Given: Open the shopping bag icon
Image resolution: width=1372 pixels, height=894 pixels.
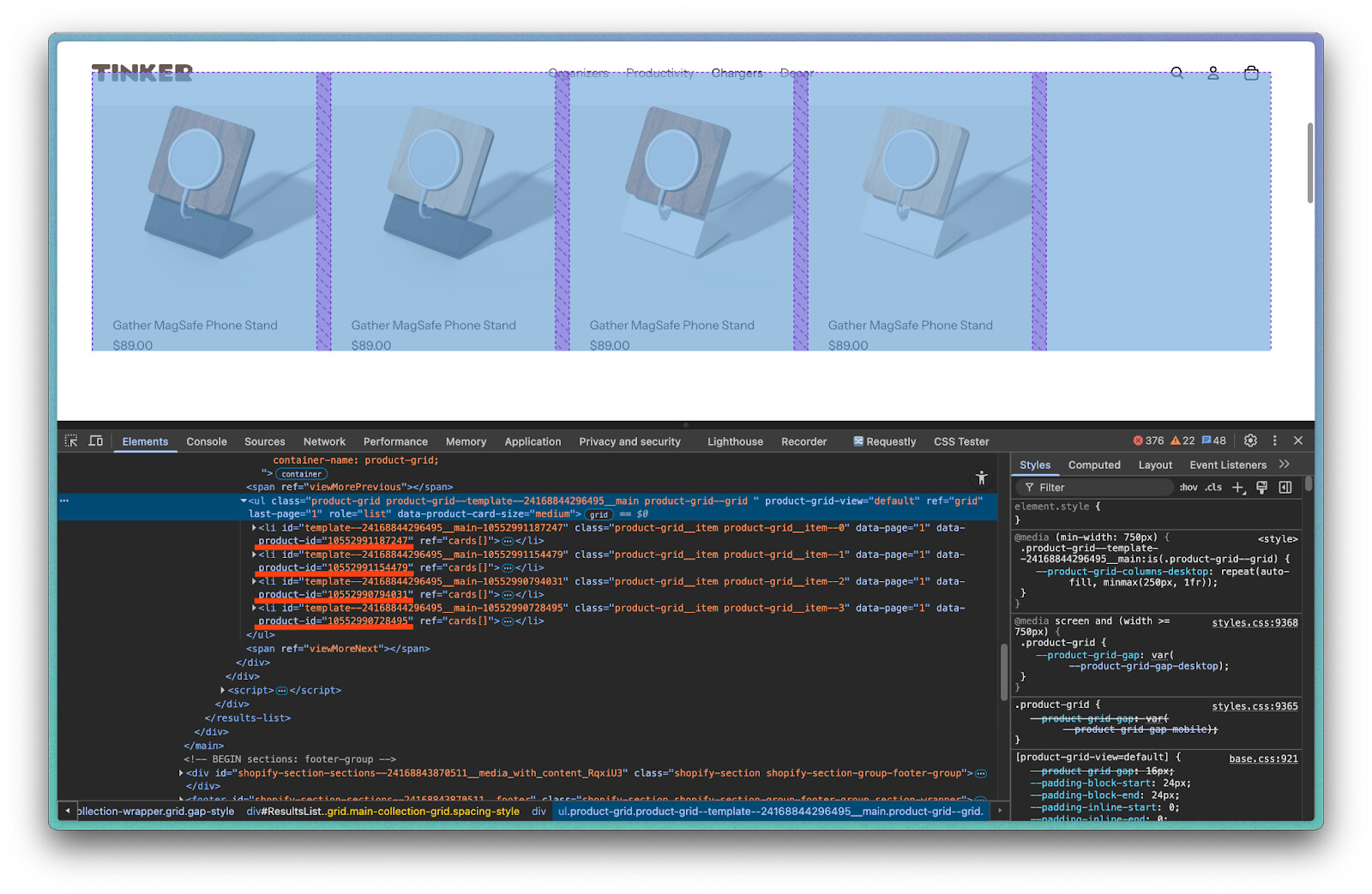Looking at the screenshot, I should 1251,73.
